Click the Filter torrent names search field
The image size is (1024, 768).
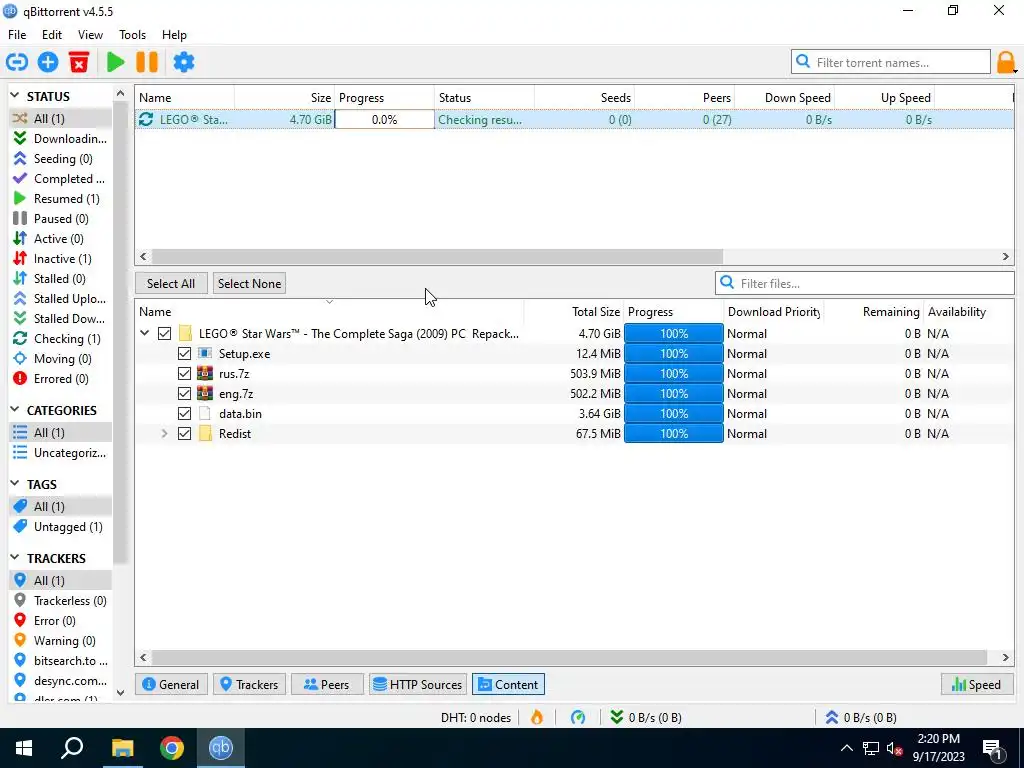coord(891,63)
